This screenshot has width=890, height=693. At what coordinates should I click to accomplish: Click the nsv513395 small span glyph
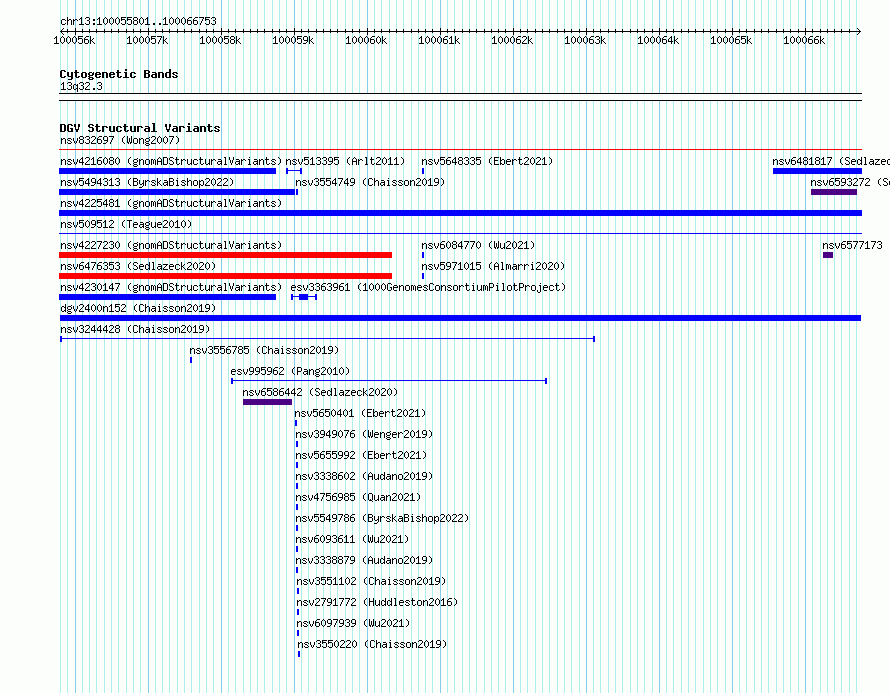(294, 171)
